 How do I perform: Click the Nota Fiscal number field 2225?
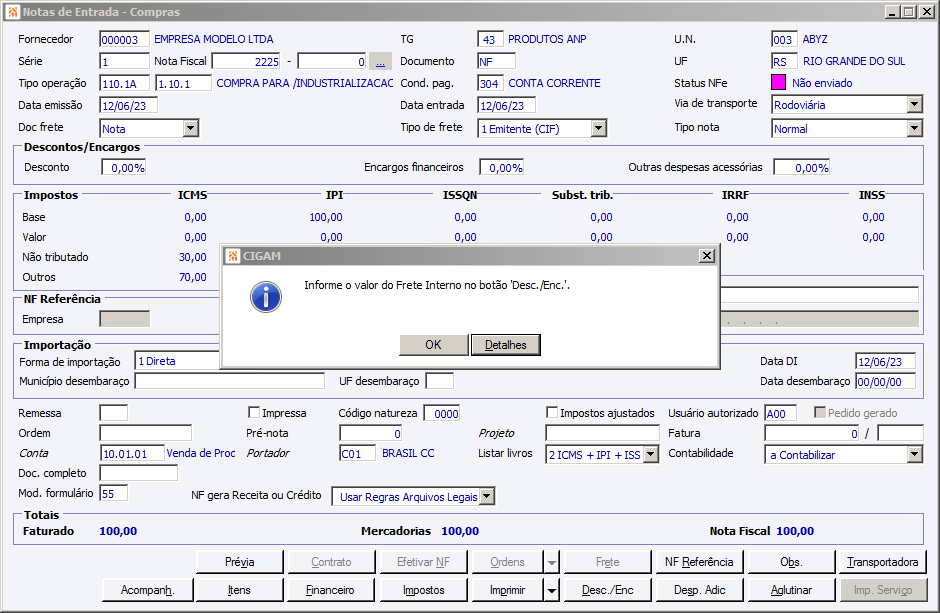(246, 61)
